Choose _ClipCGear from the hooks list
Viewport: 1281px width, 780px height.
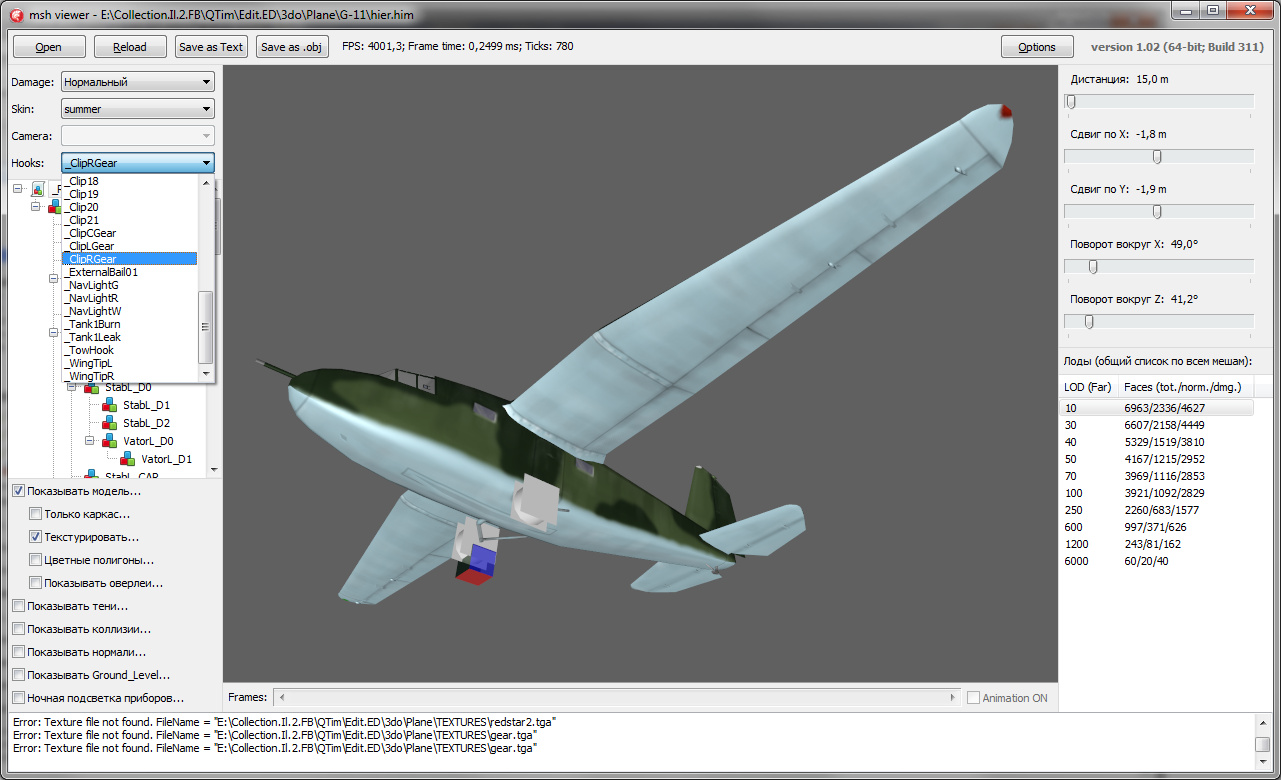point(130,233)
